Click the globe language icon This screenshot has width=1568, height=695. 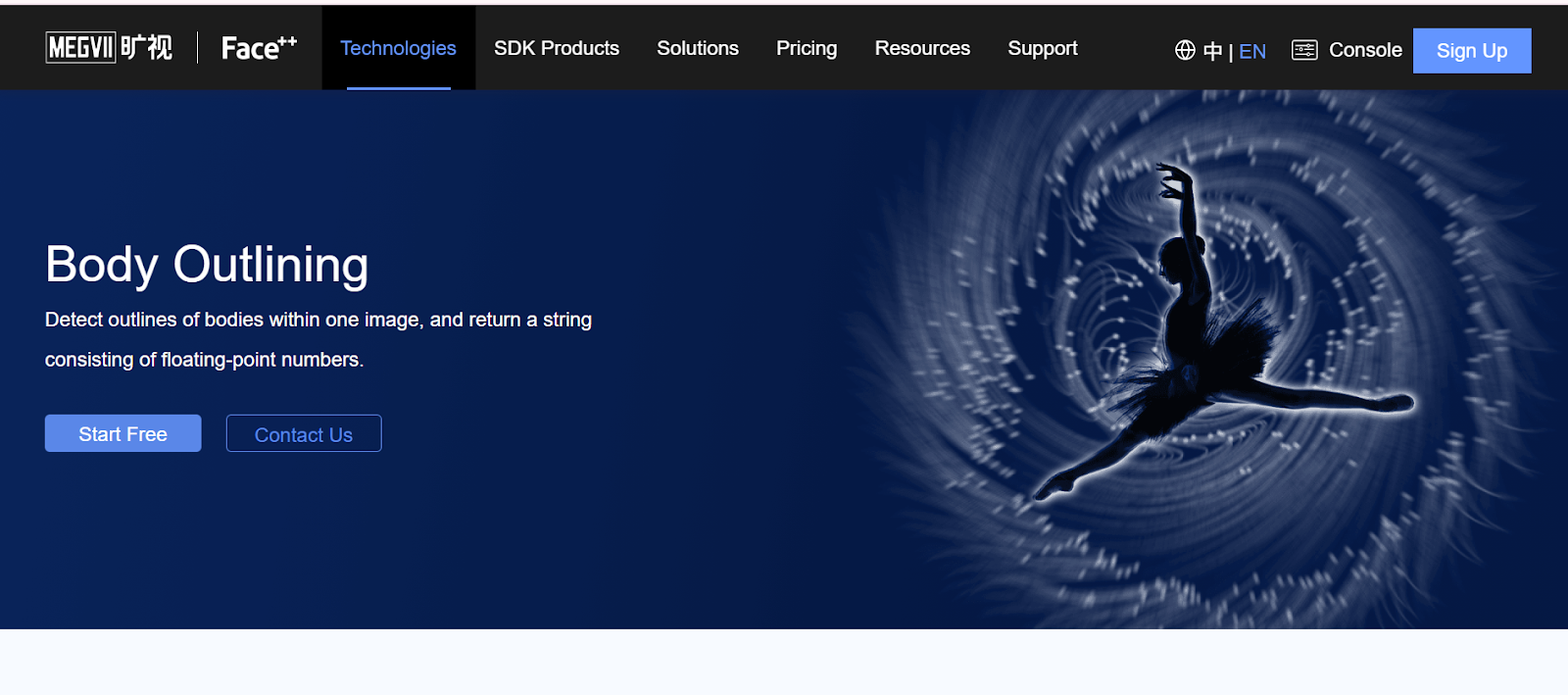(x=1185, y=50)
